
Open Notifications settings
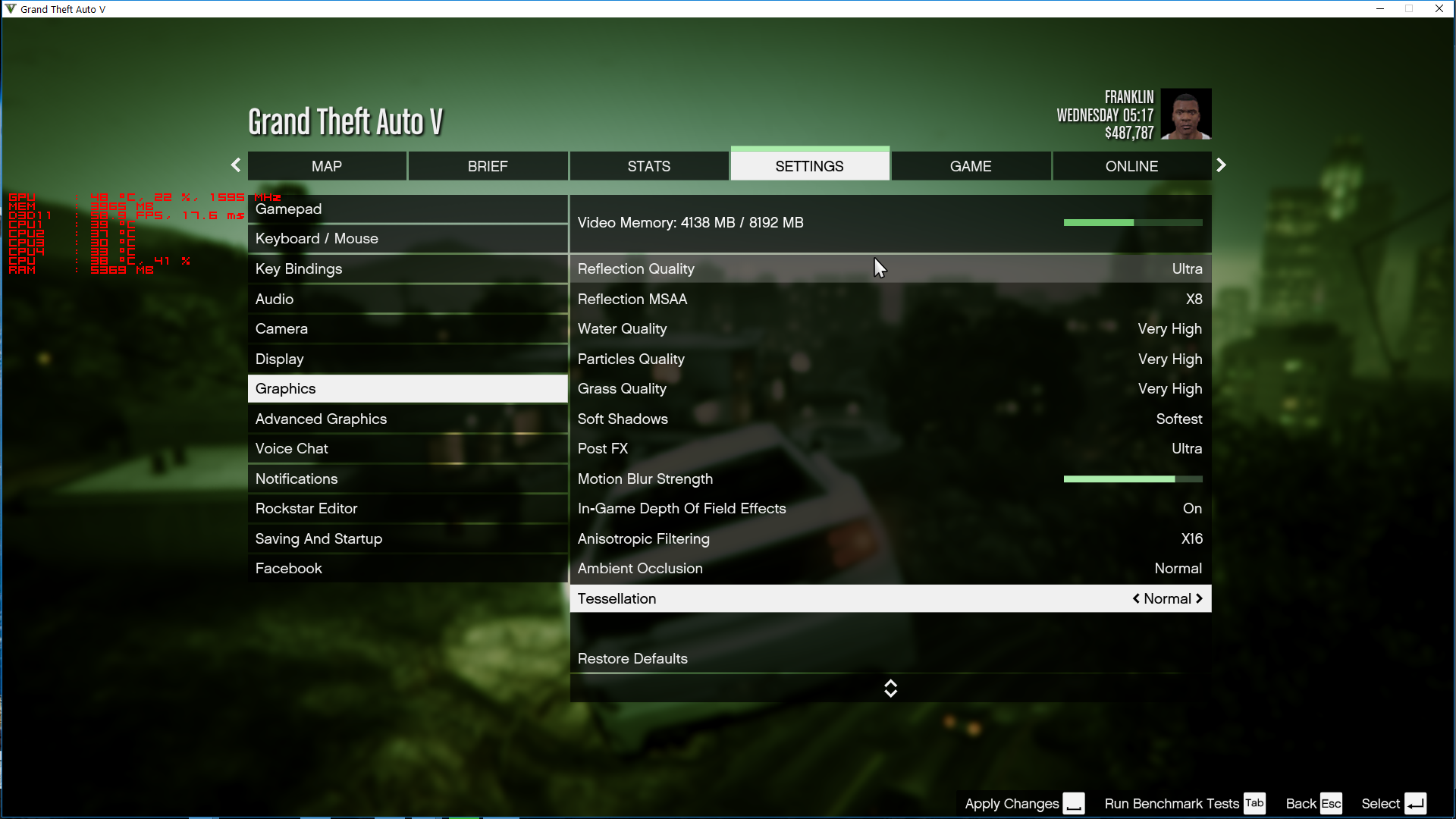click(408, 479)
